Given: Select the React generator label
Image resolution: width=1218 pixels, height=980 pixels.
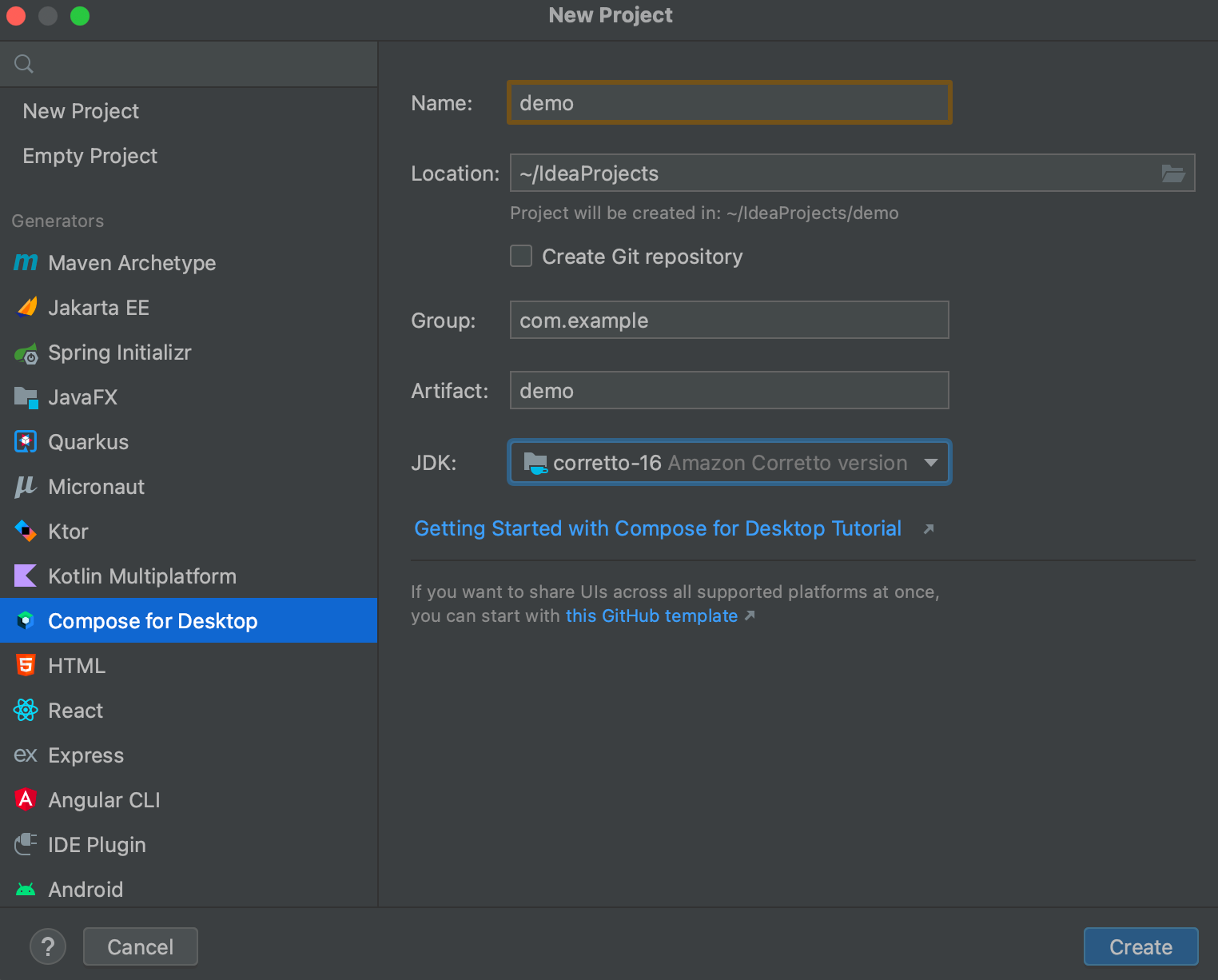Looking at the screenshot, I should [75, 710].
